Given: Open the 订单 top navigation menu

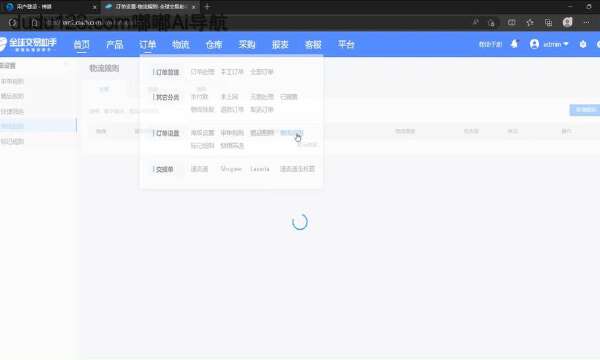Looking at the screenshot, I should (x=147, y=44).
